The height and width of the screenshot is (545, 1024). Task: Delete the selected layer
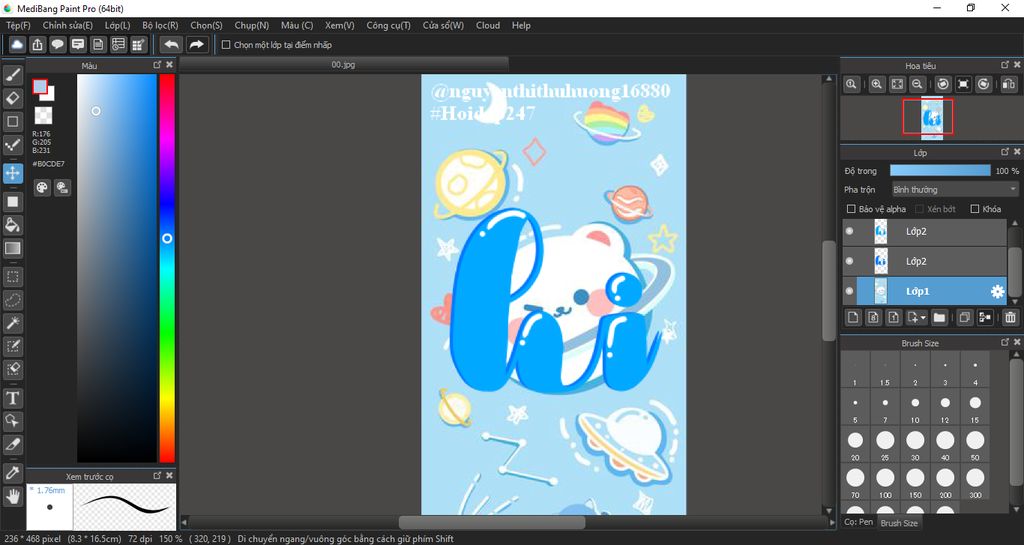click(x=1010, y=317)
